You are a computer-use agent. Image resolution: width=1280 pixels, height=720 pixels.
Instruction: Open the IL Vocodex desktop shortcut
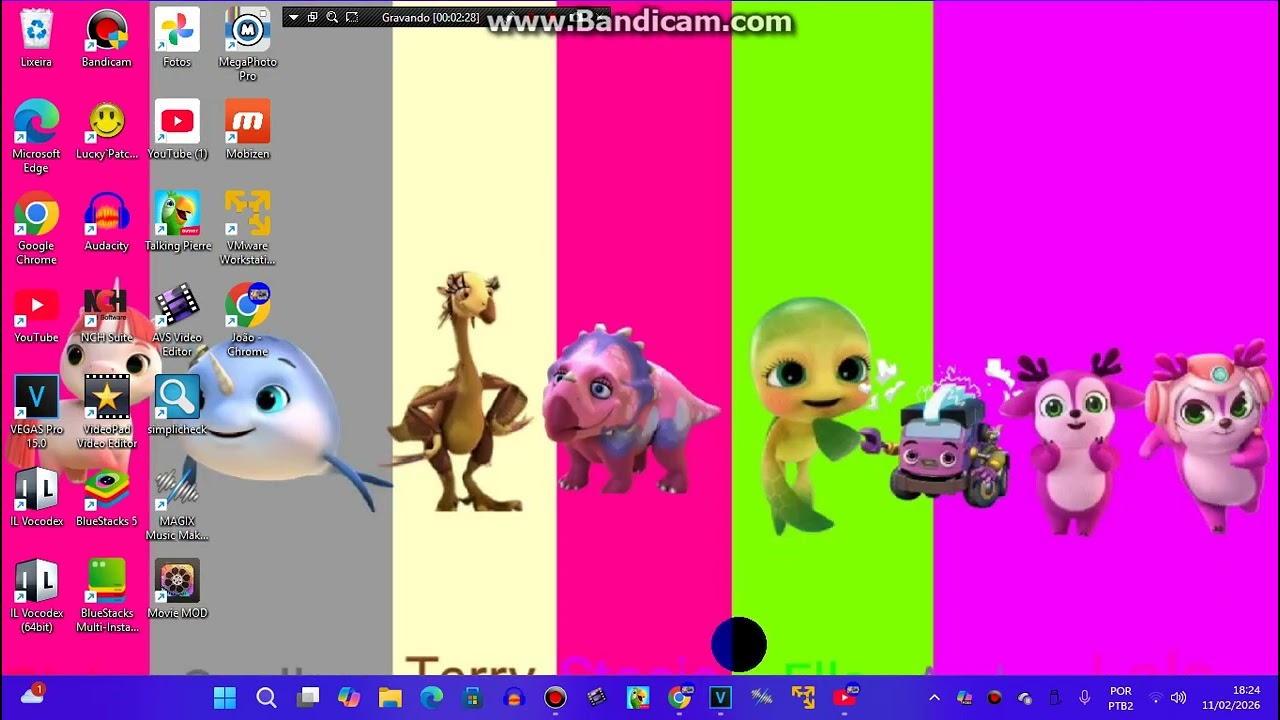[x=36, y=499]
